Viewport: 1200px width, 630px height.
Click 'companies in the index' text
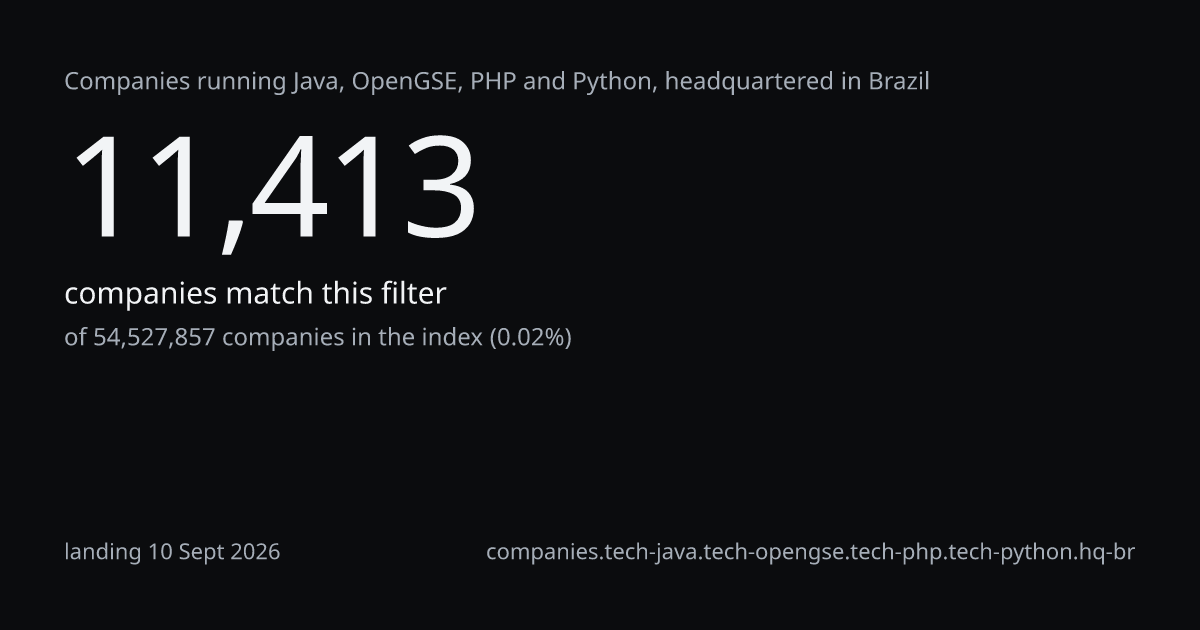(x=352, y=338)
